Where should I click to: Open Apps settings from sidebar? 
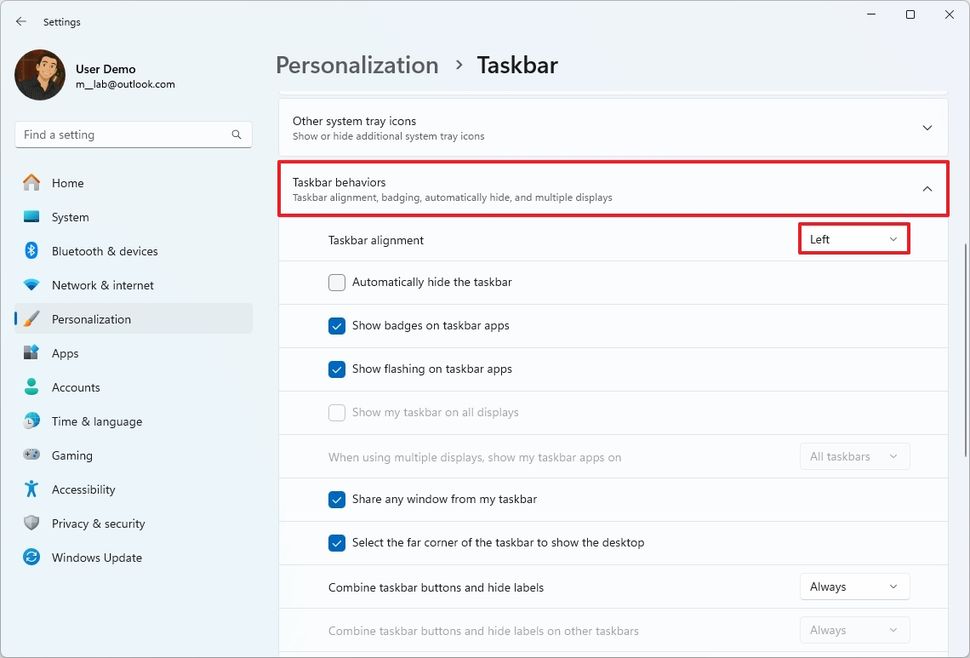(35, 353)
